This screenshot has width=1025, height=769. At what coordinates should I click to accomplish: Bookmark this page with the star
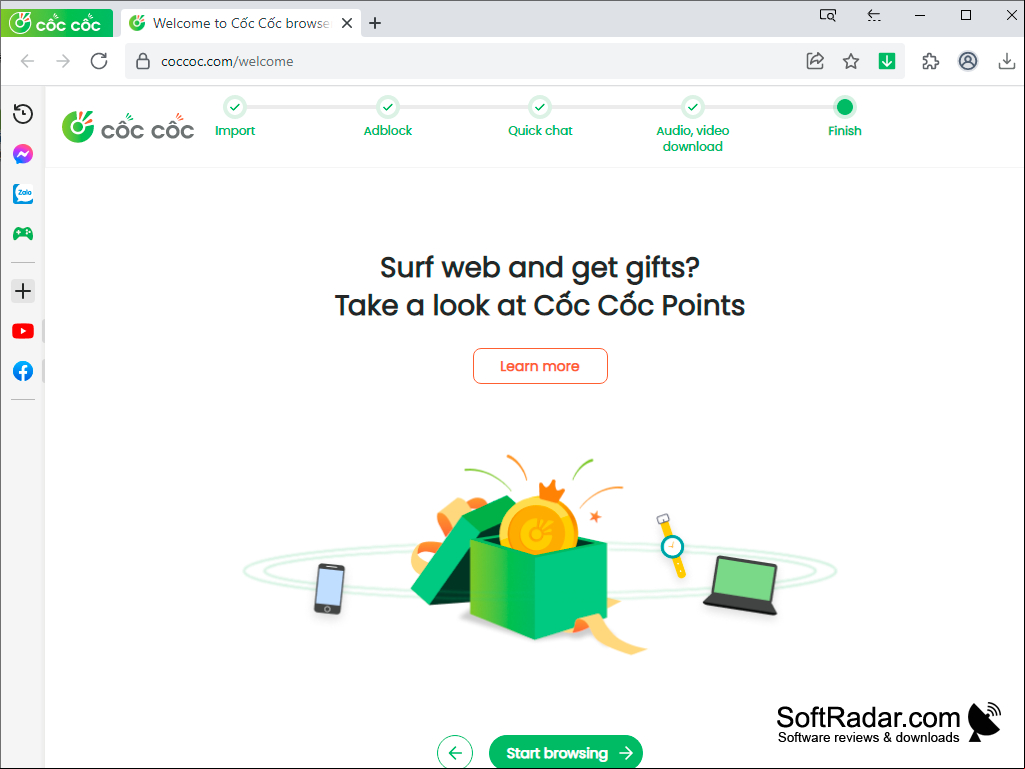click(x=850, y=61)
